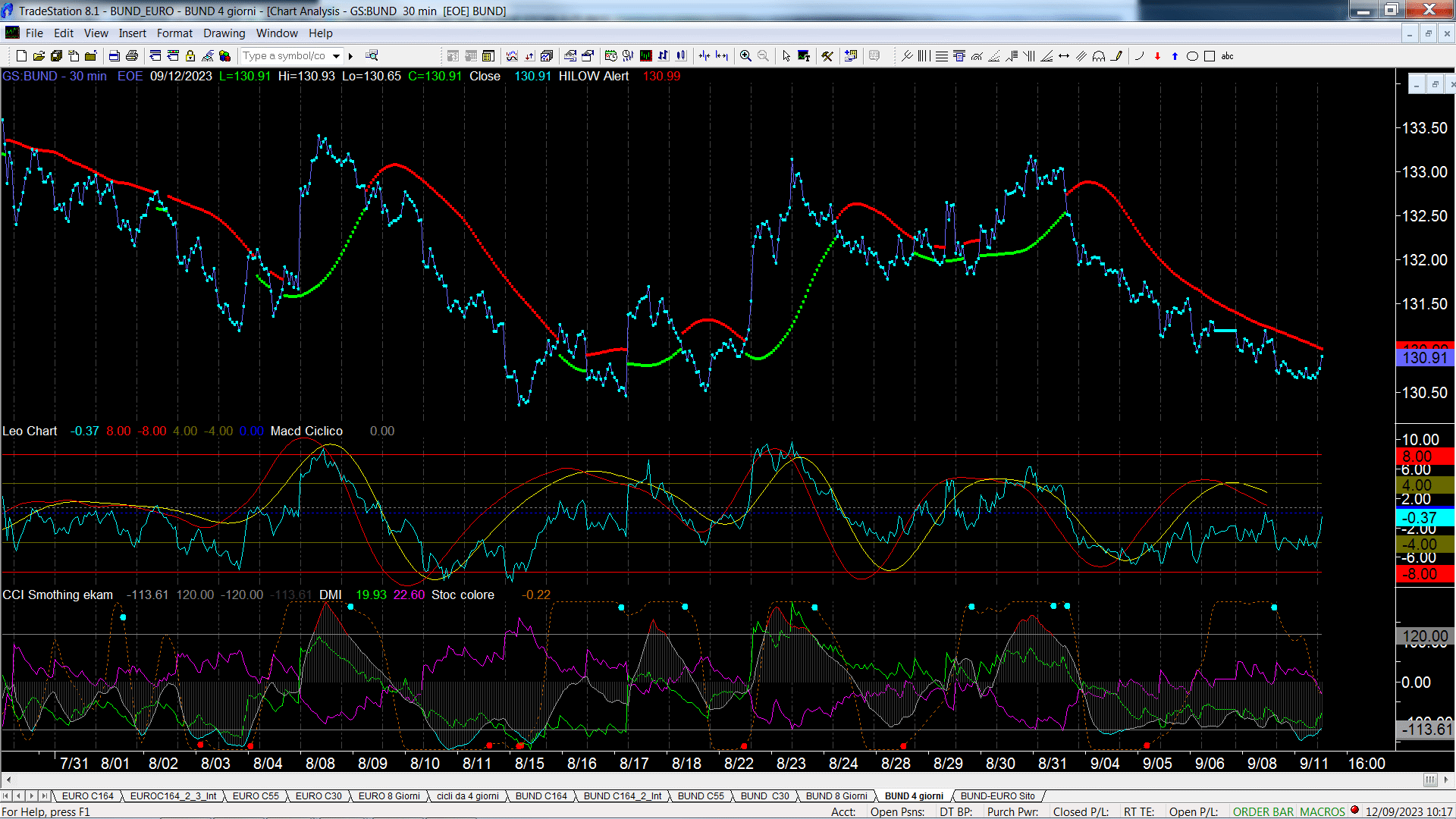Open the Insert menu
This screenshot has height=819, width=1456.
[133, 33]
